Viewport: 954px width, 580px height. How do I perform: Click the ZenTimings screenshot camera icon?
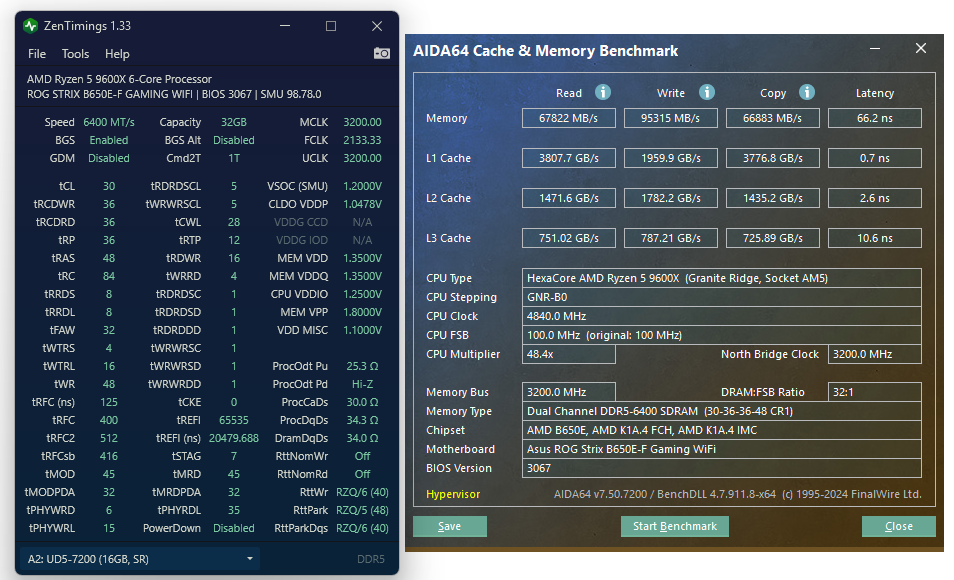(x=381, y=54)
